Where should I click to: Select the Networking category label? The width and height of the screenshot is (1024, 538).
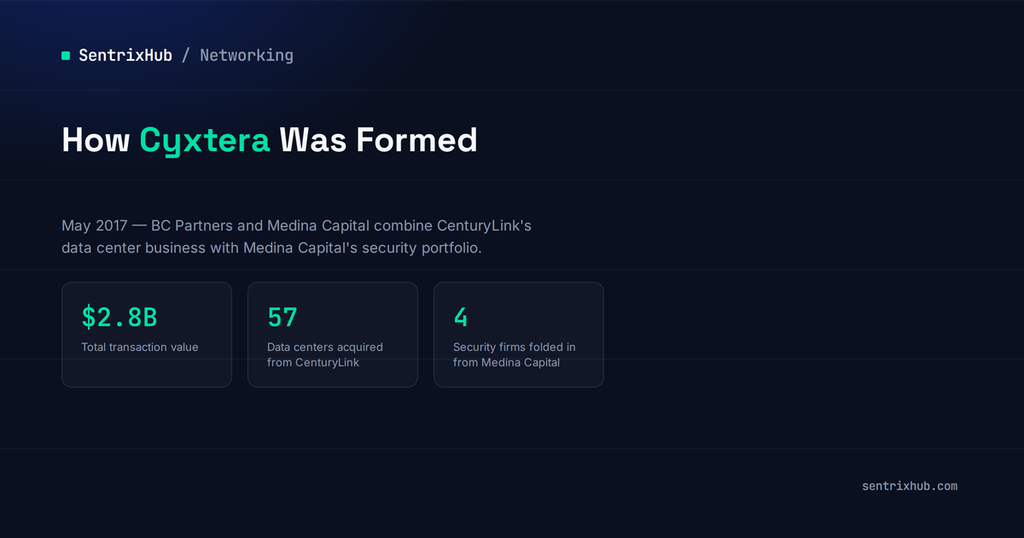pos(246,55)
